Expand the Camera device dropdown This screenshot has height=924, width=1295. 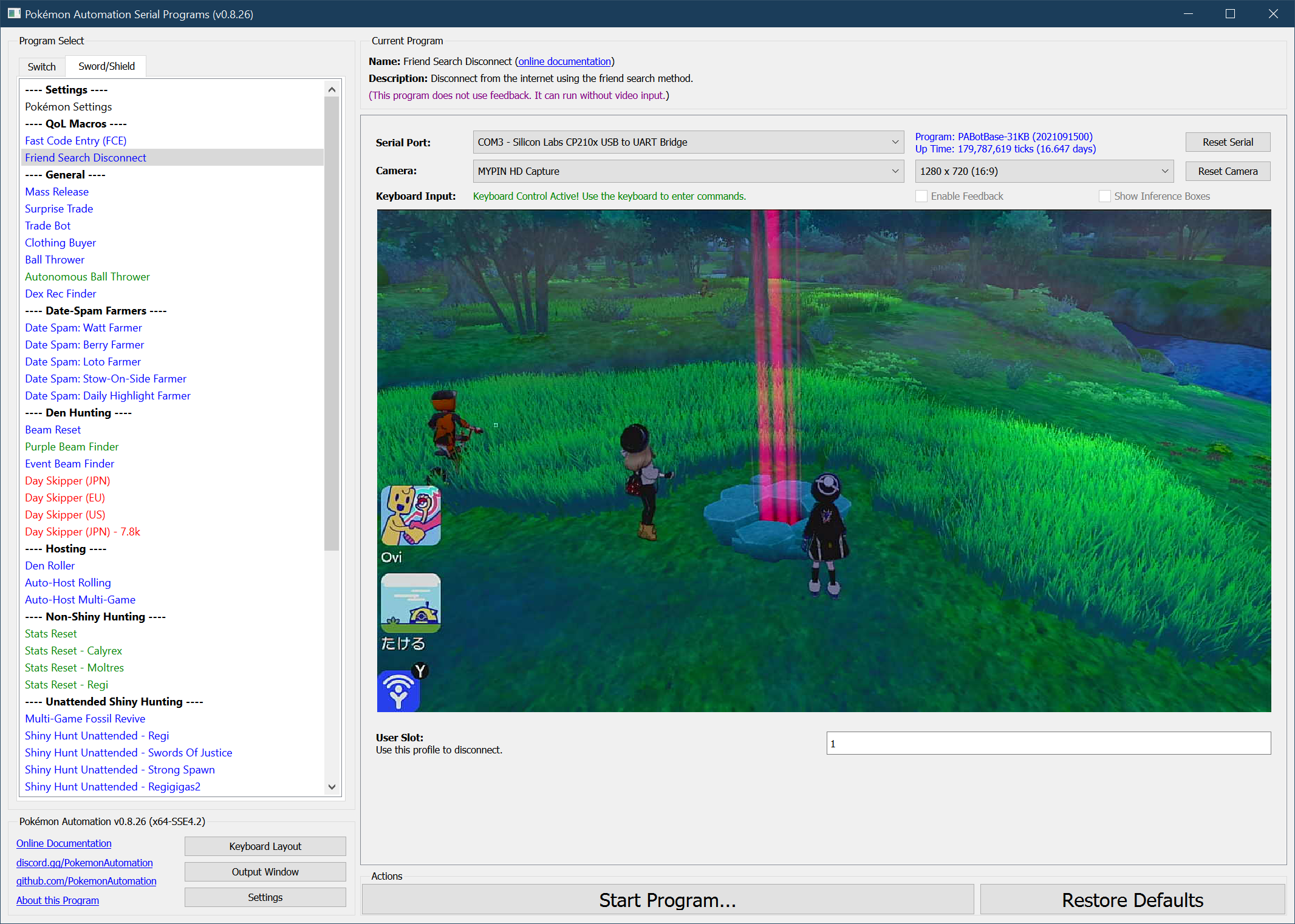(x=688, y=171)
